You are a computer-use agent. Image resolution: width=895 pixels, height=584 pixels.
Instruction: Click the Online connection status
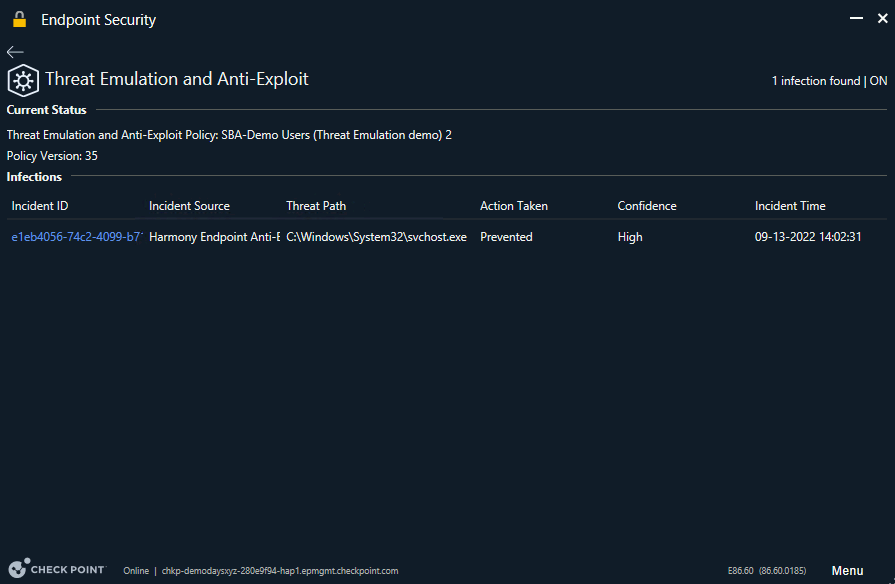(x=136, y=571)
